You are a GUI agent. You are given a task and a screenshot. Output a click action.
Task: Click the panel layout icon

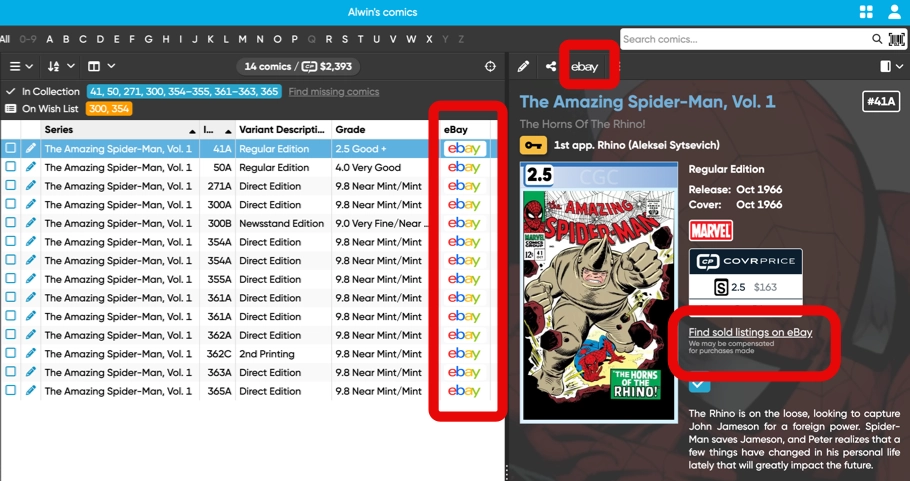pyautogui.click(x=885, y=67)
